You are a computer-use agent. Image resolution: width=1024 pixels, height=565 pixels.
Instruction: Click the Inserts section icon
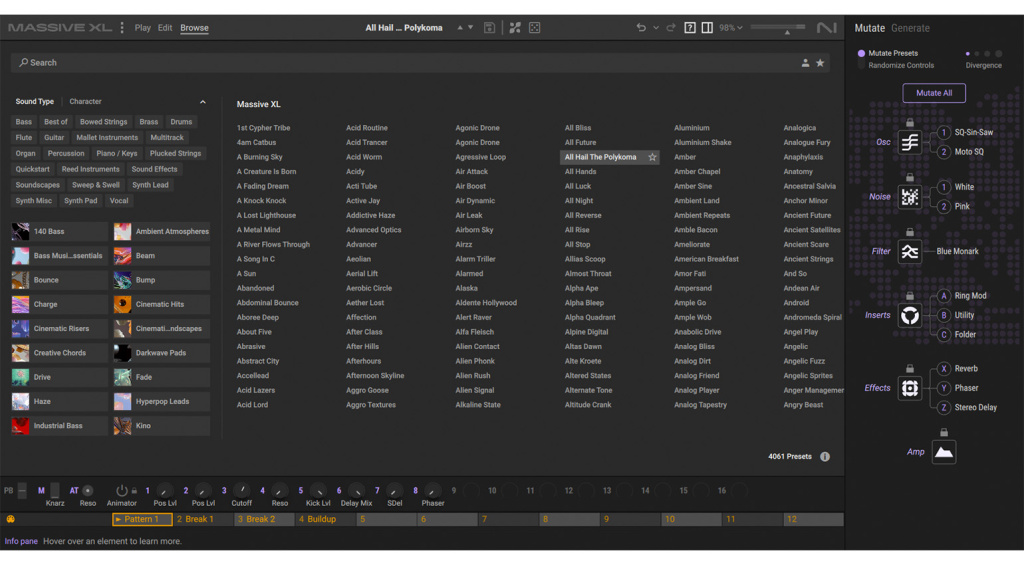[x=910, y=315]
